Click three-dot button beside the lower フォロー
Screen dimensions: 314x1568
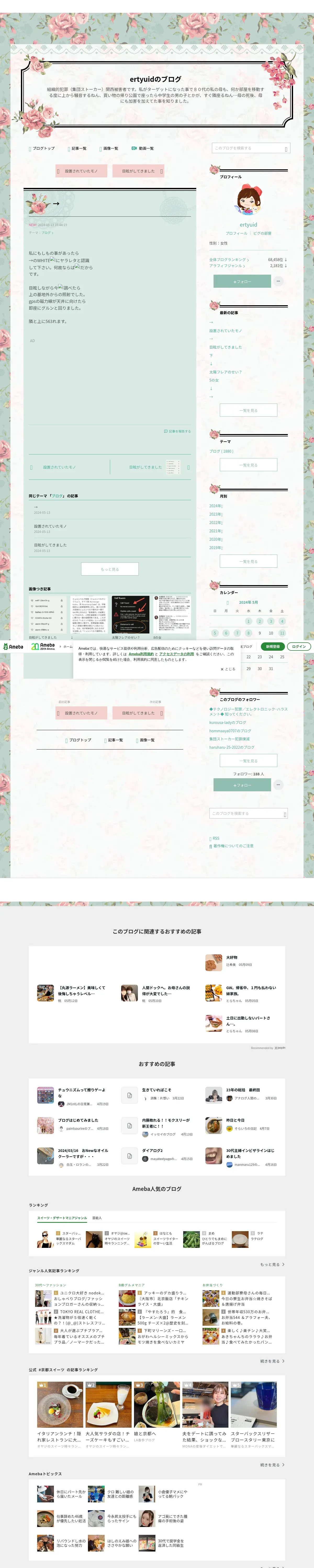pos(278,785)
